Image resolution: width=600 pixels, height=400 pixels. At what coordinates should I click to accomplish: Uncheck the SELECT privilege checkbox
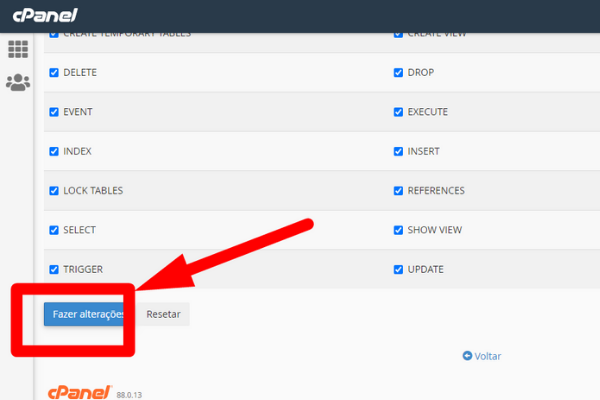[x=54, y=230]
